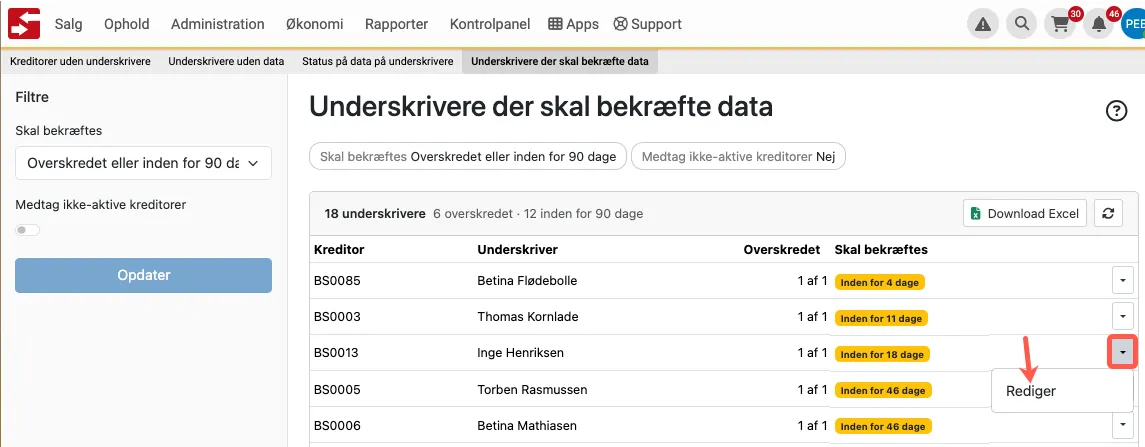Switch to Kreditorer uden underskrivere tab

[80, 61]
